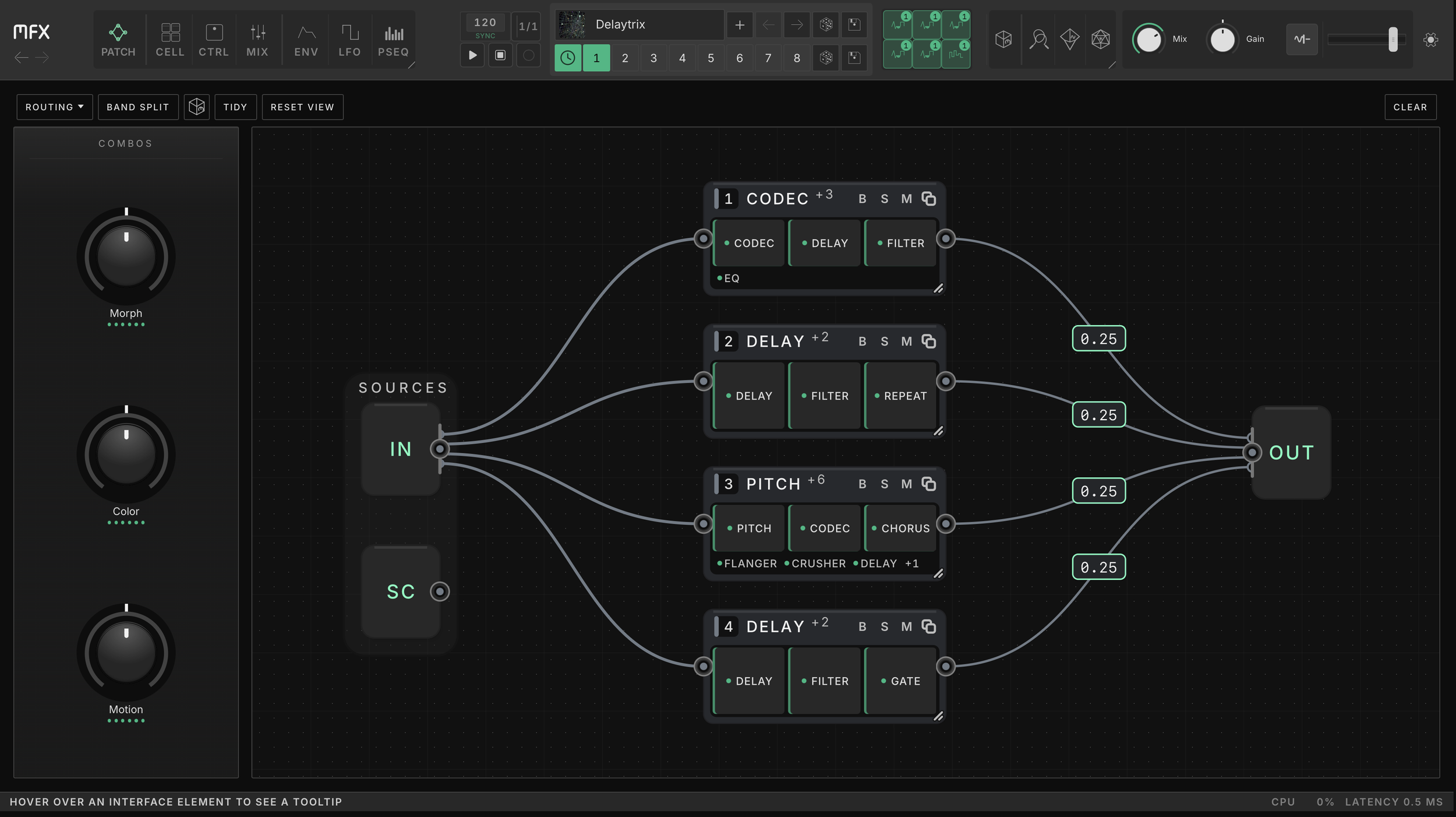The height and width of the screenshot is (817, 1456).
Task: Solo cell 2 DELAY with S
Action: click(x=885, y=341)
